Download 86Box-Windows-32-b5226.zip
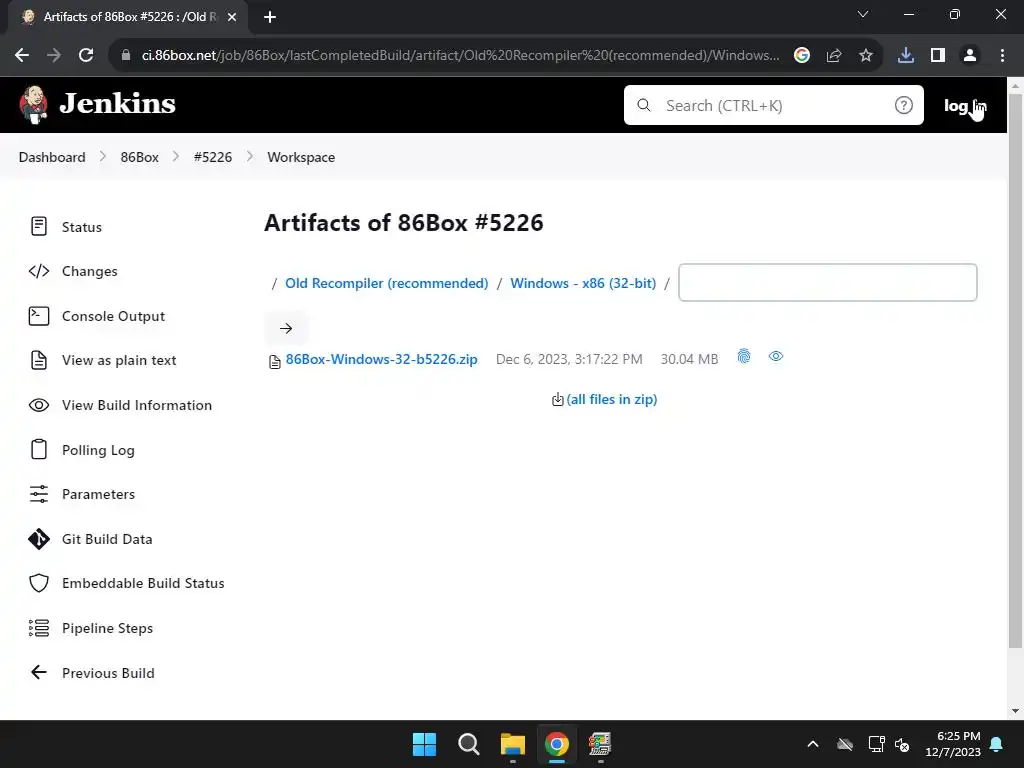The height and width of the screenshot is (768, 1024). pyautogui.click(x=381, y=359)
